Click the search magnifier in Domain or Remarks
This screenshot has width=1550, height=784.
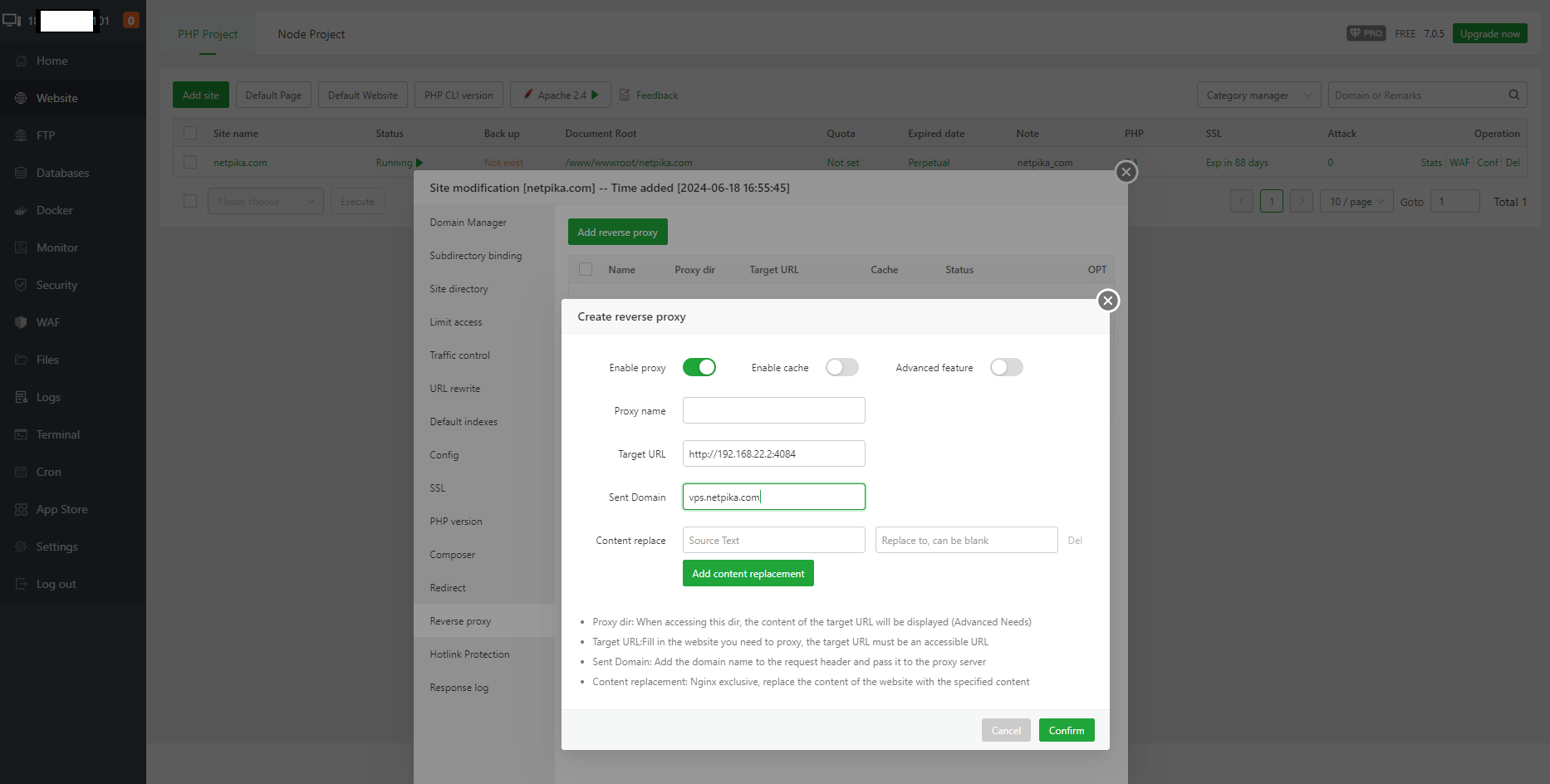point(1513,95)
